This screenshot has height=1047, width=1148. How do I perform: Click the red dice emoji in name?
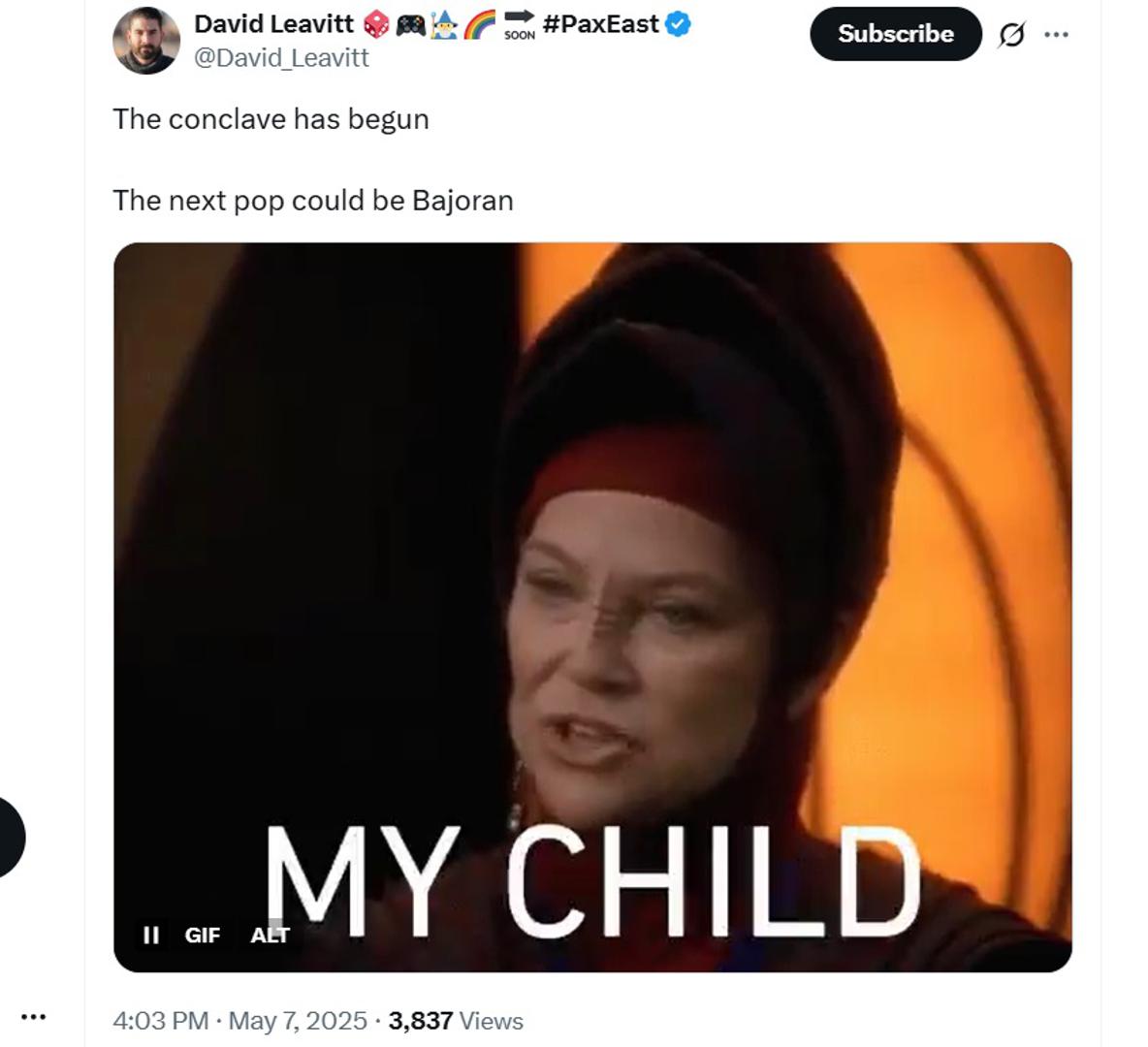pyautogui.click(x=376, y=24)
